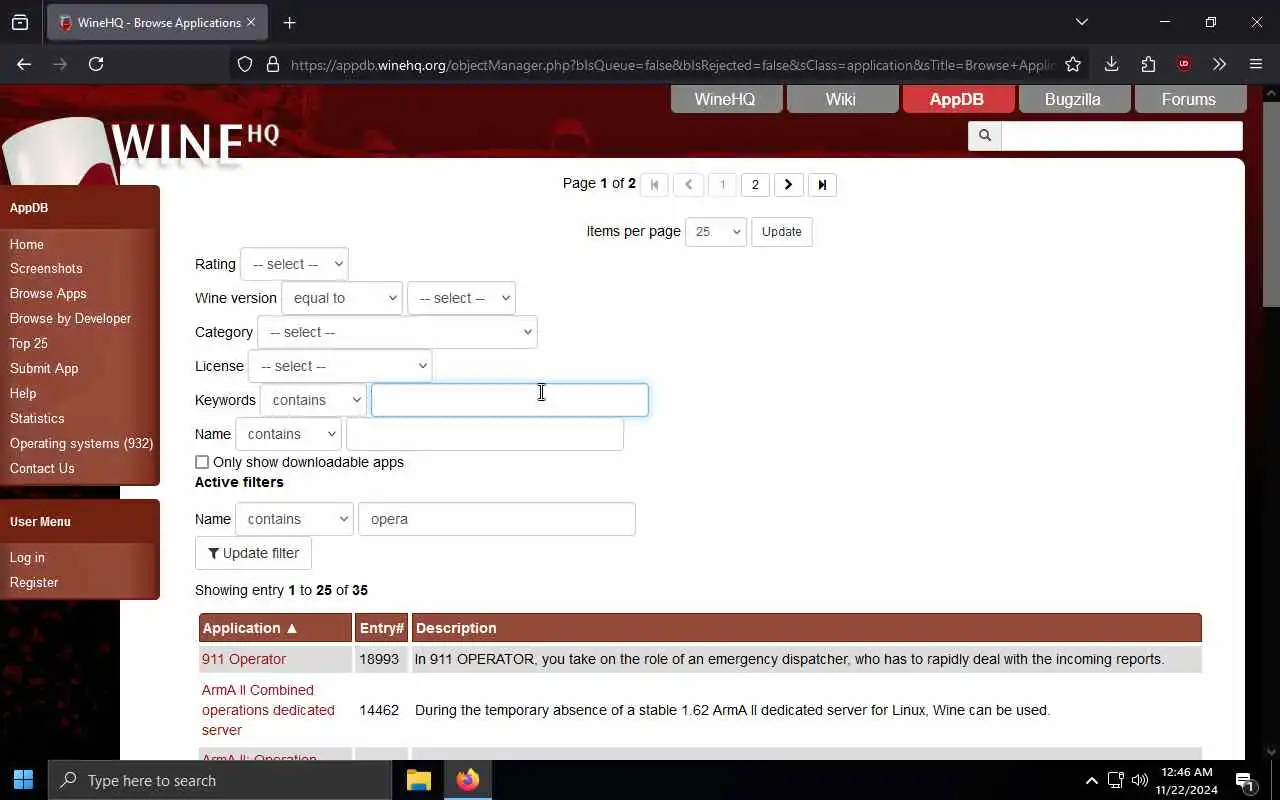This screenshot has width=1280, height=800.
Task: Sort by Entry# column header
Action: (x=382, y=628)
